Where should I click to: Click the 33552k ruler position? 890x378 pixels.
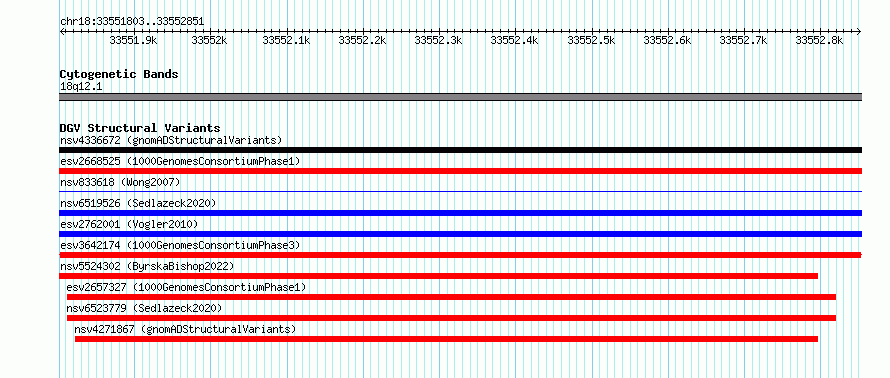(x=209, y=40)
